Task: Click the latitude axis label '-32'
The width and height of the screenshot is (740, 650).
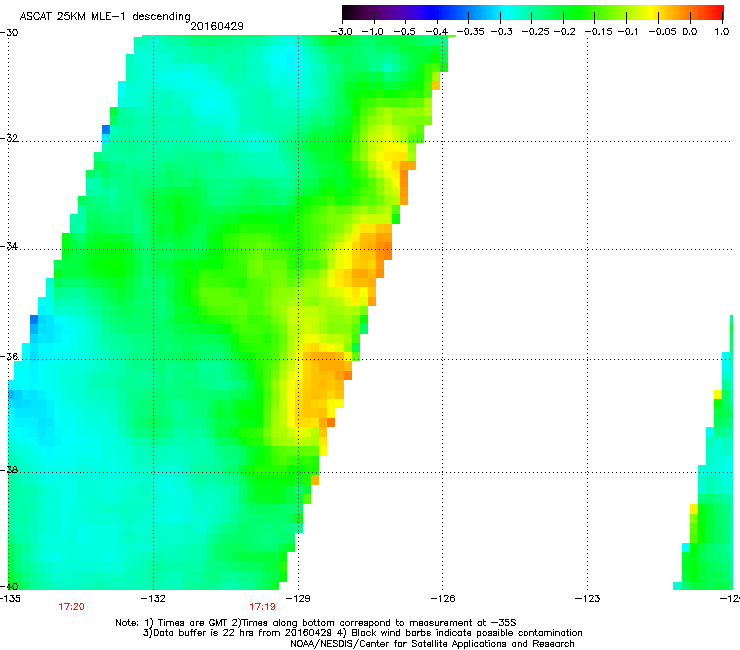Action: pyautogui.click(x=9, y=138)
